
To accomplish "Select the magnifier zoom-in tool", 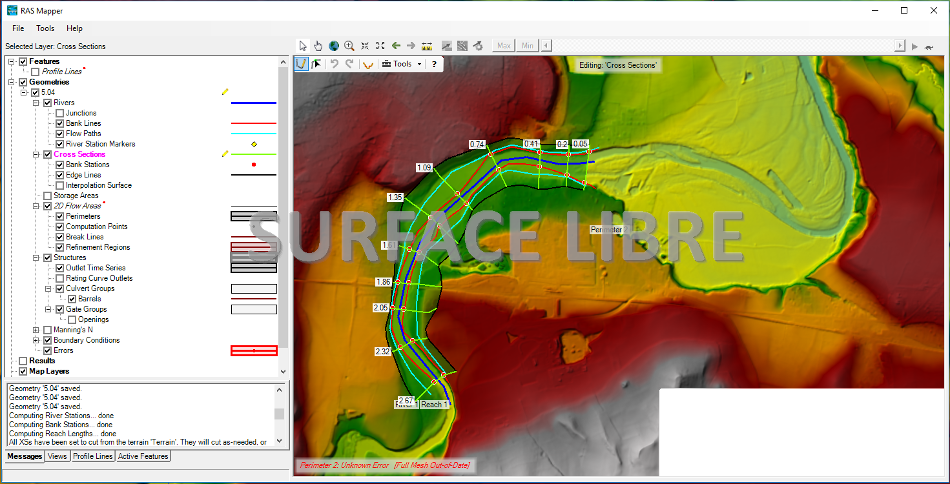I will [349, 46].
